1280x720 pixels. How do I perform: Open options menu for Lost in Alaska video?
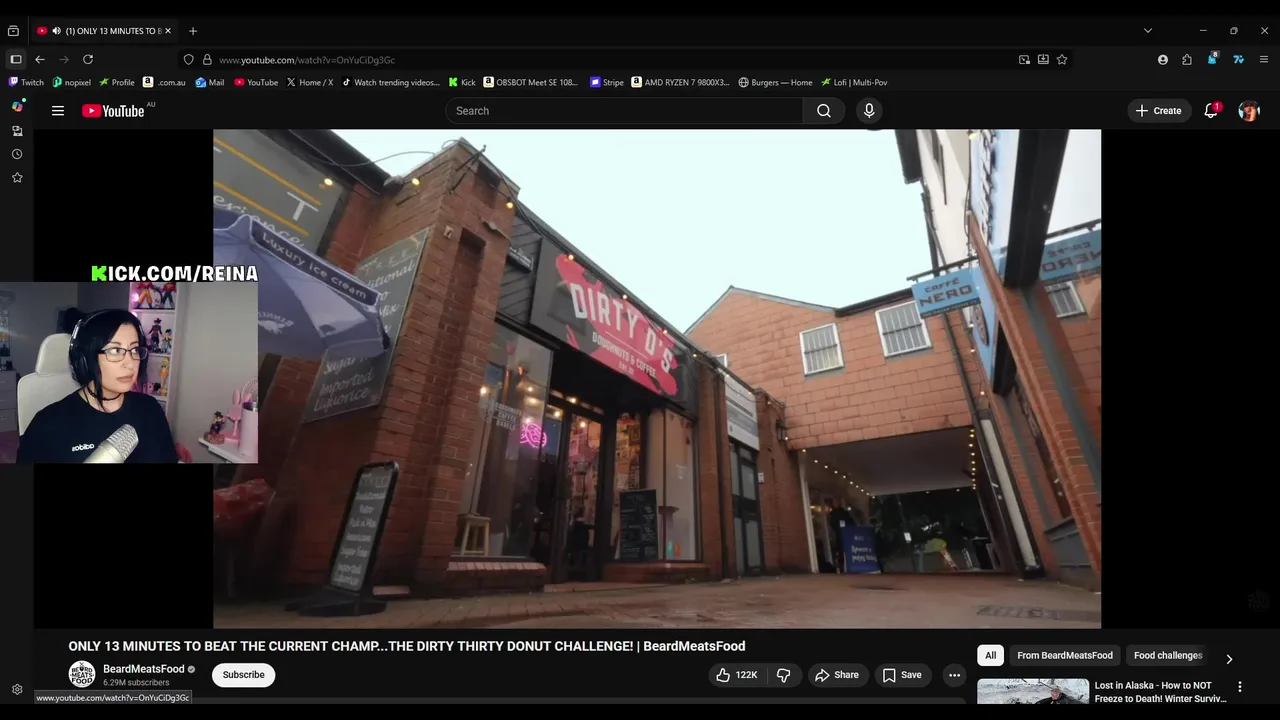[x=1239, y=687]
